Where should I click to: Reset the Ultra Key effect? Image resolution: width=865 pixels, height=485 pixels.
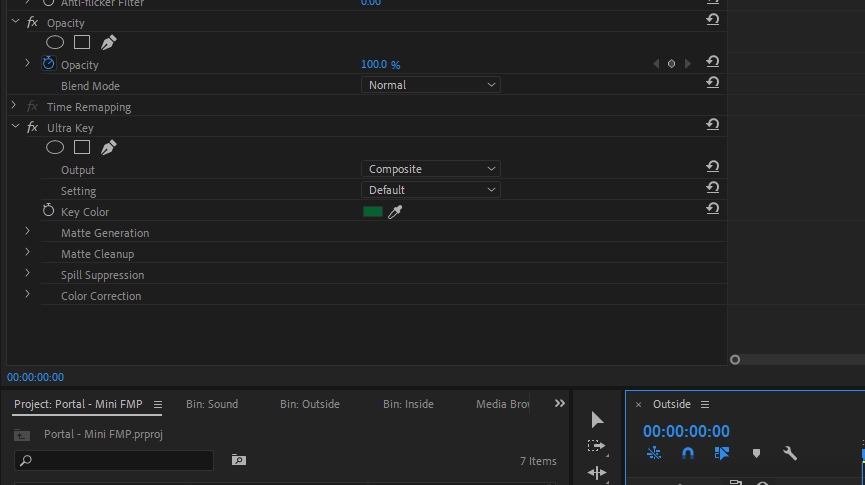pos(713,125)
